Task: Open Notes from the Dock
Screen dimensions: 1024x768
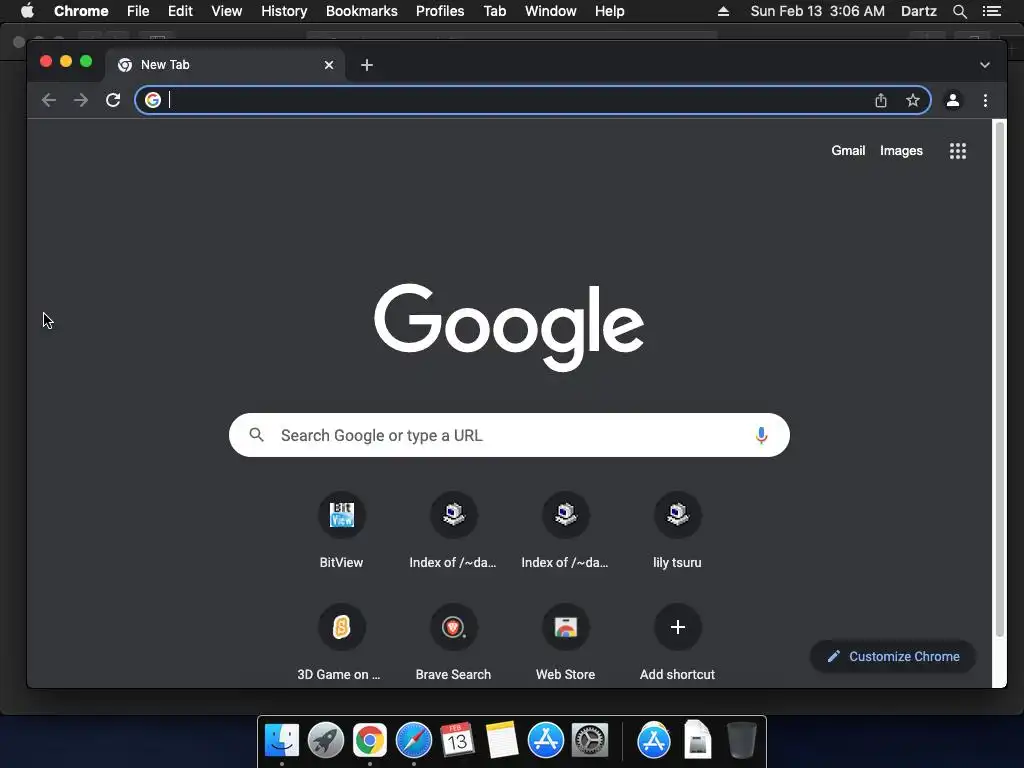Action: [x=502, y=740]
